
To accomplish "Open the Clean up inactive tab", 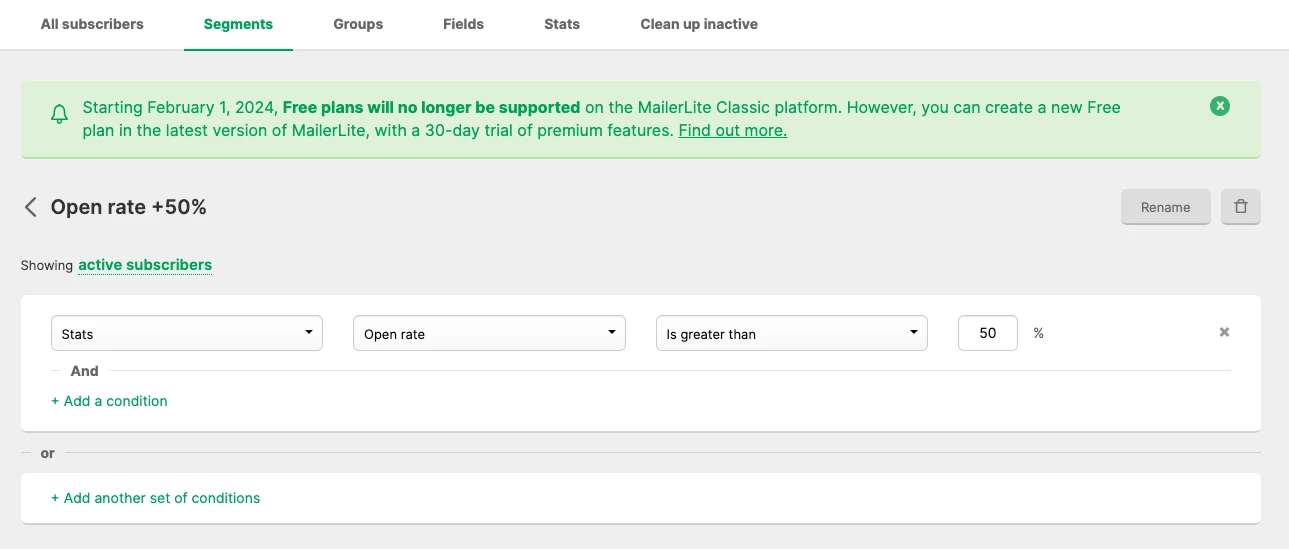I will 699,24.
